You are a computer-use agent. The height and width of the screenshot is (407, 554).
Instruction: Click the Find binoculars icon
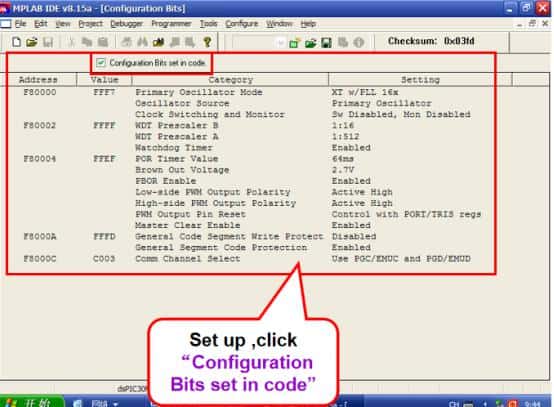pos(142,42)
